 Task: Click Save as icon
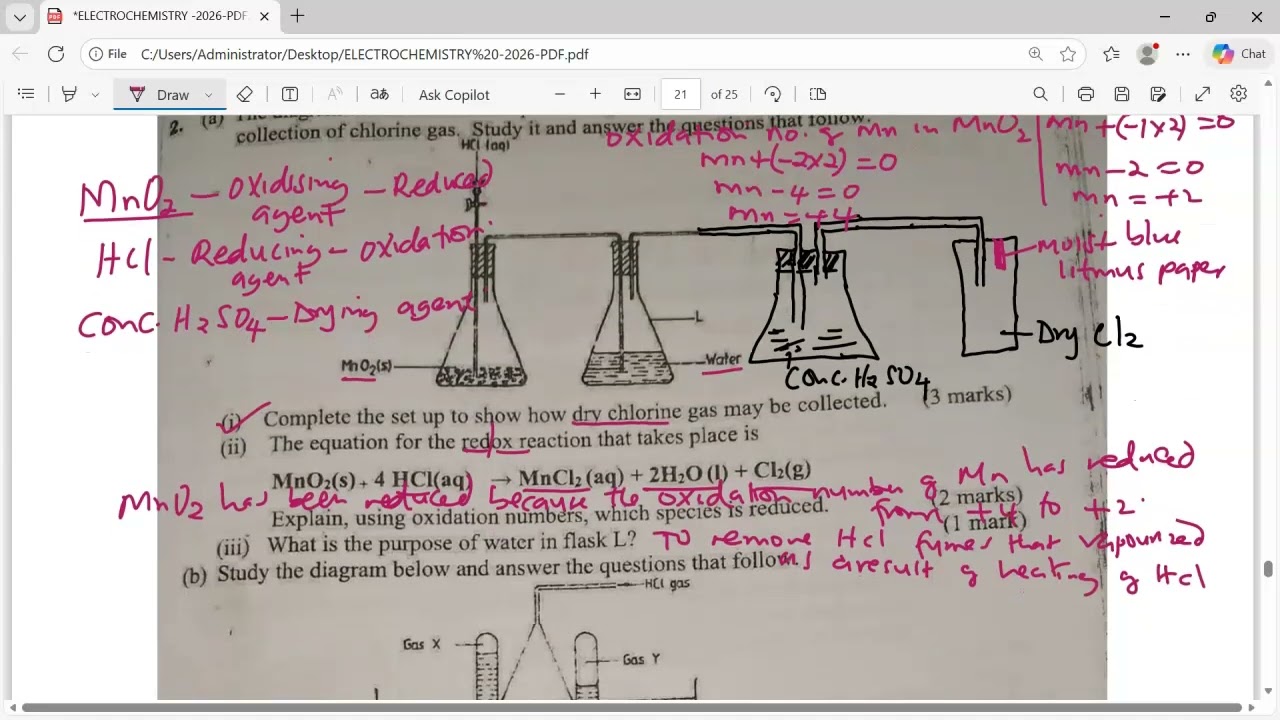(x=1158, y=94)
